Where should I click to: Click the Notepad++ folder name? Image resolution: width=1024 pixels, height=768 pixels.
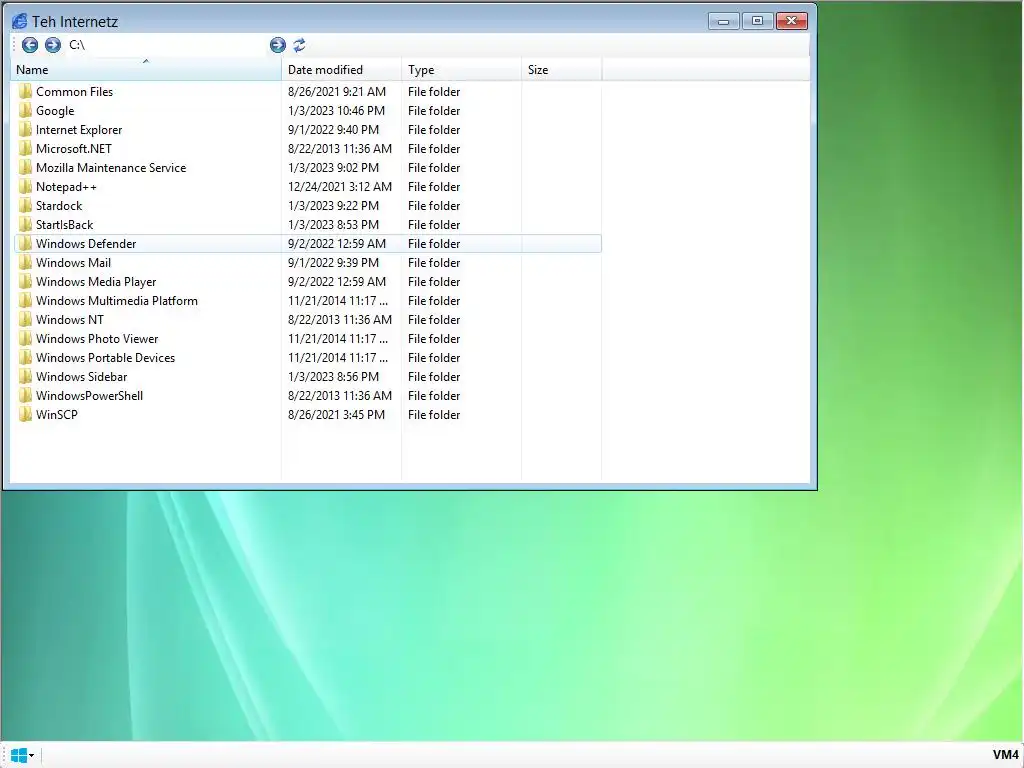66,186
